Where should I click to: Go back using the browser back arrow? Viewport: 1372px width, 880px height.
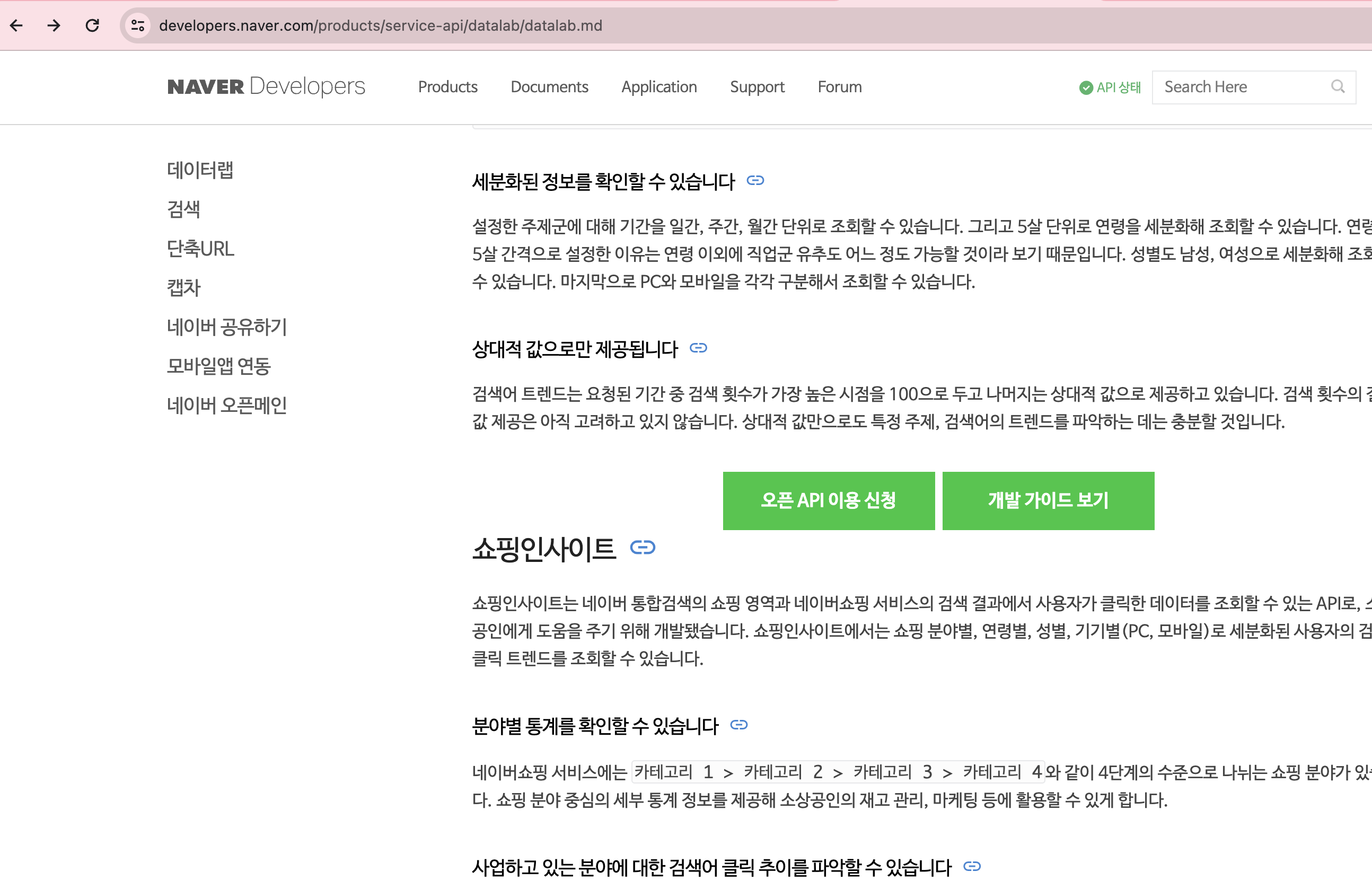(16, 25)
